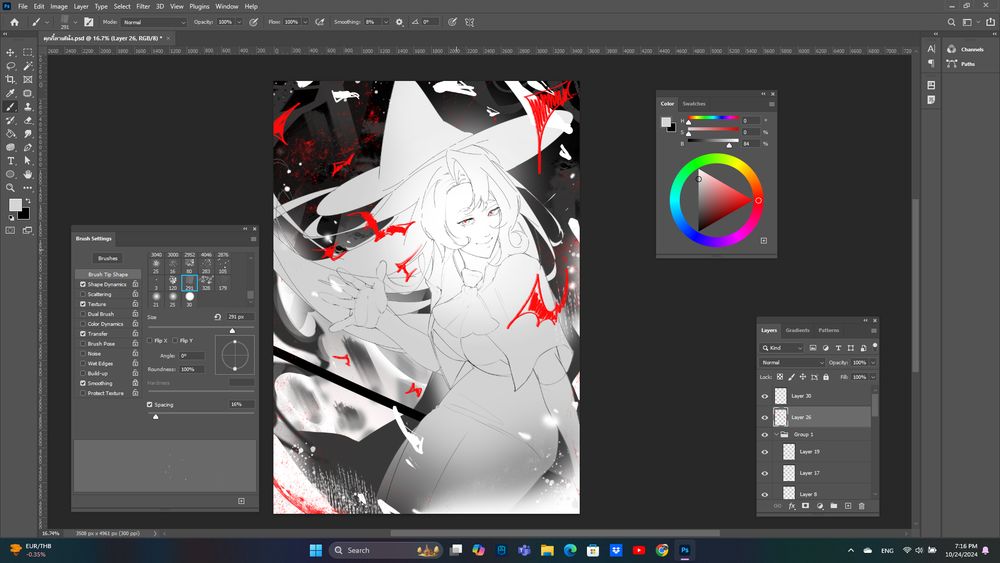The width and height of the screenshot is (1000, 563).
Task: Open the Window menu
Action: pyautogui.click(x=226, y=6)
